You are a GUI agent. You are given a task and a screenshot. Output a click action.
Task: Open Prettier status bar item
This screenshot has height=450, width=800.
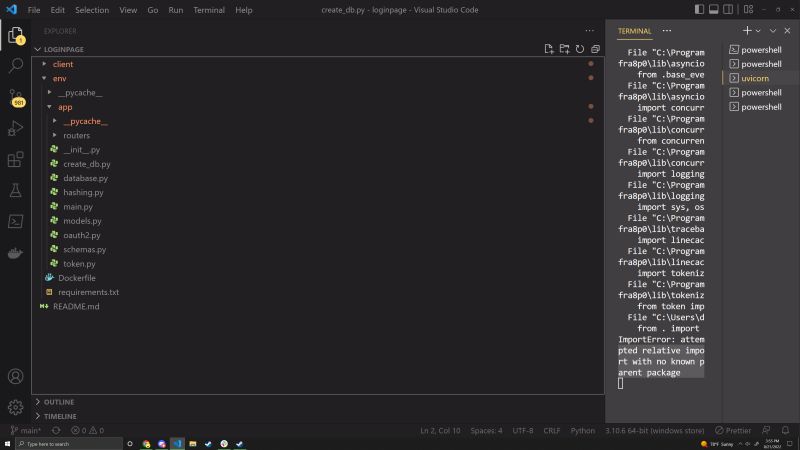pyautogui.click(x=733, y=431)
